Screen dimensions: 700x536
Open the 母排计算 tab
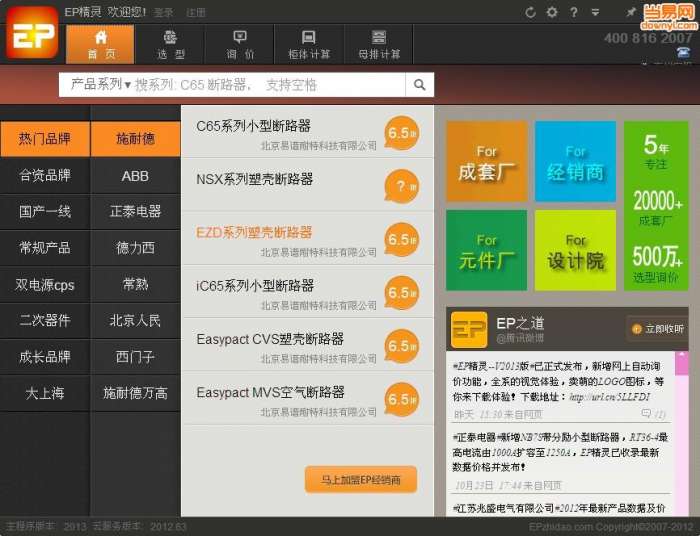click(x=379, y=44)
